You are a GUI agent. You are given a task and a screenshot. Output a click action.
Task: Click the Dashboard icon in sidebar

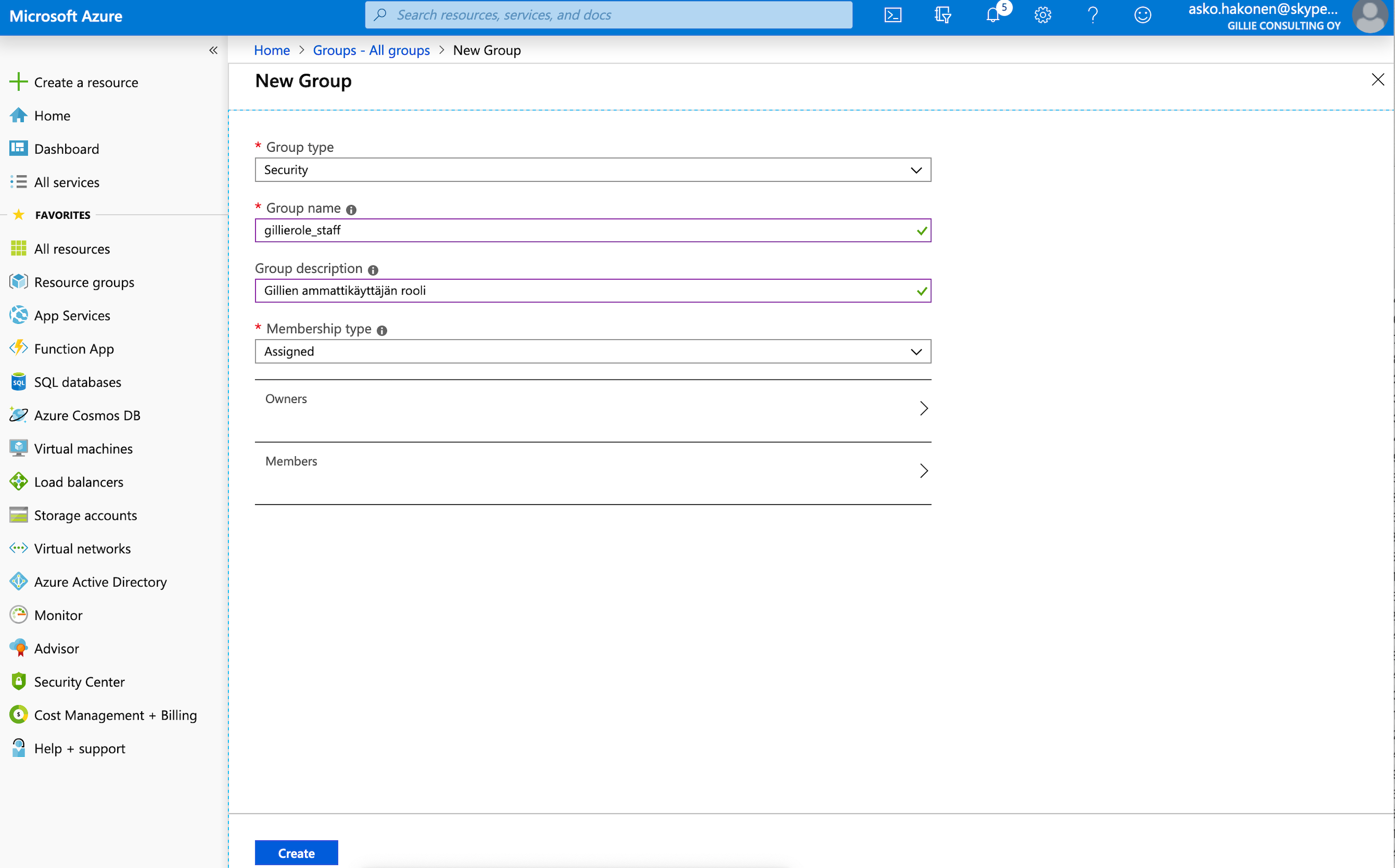click(x=19, y=148)
